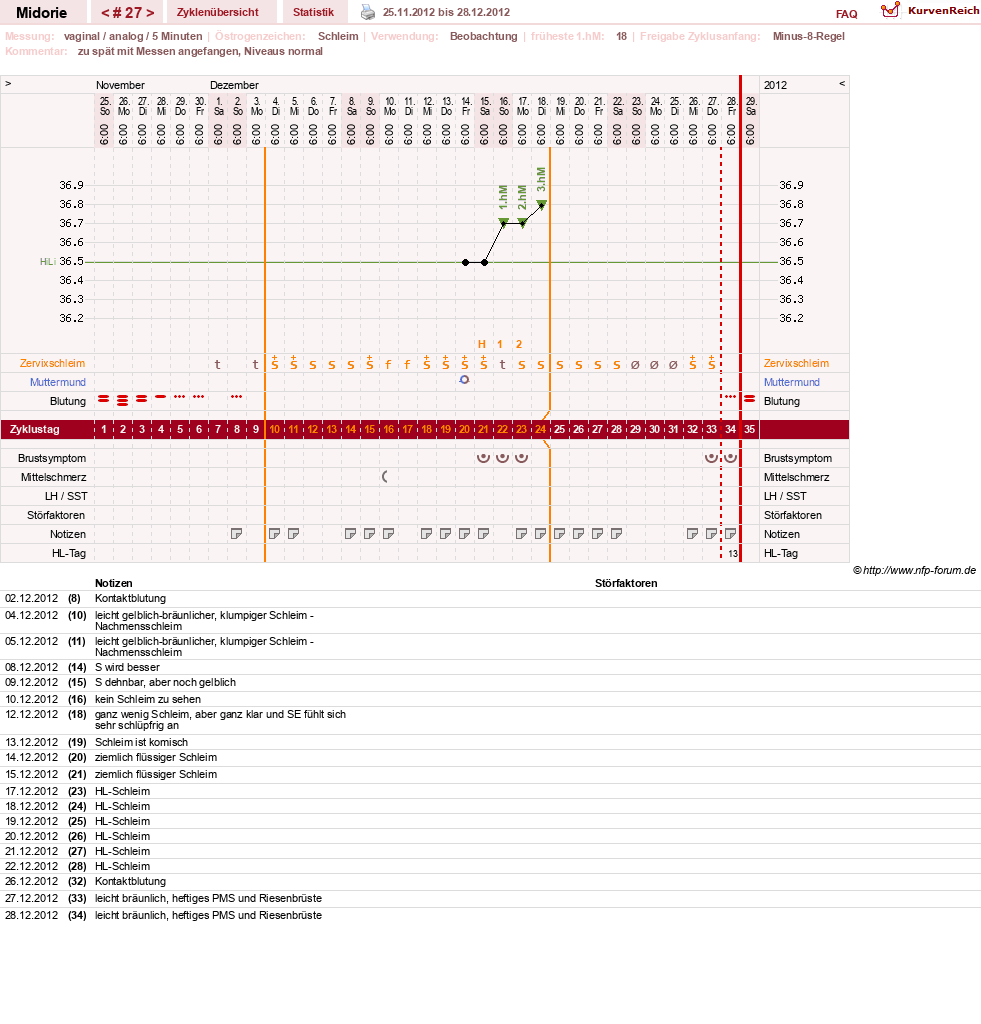Follow the left Zervixschleim row label link
981x1024 pixels.
[x=52, y=363]
